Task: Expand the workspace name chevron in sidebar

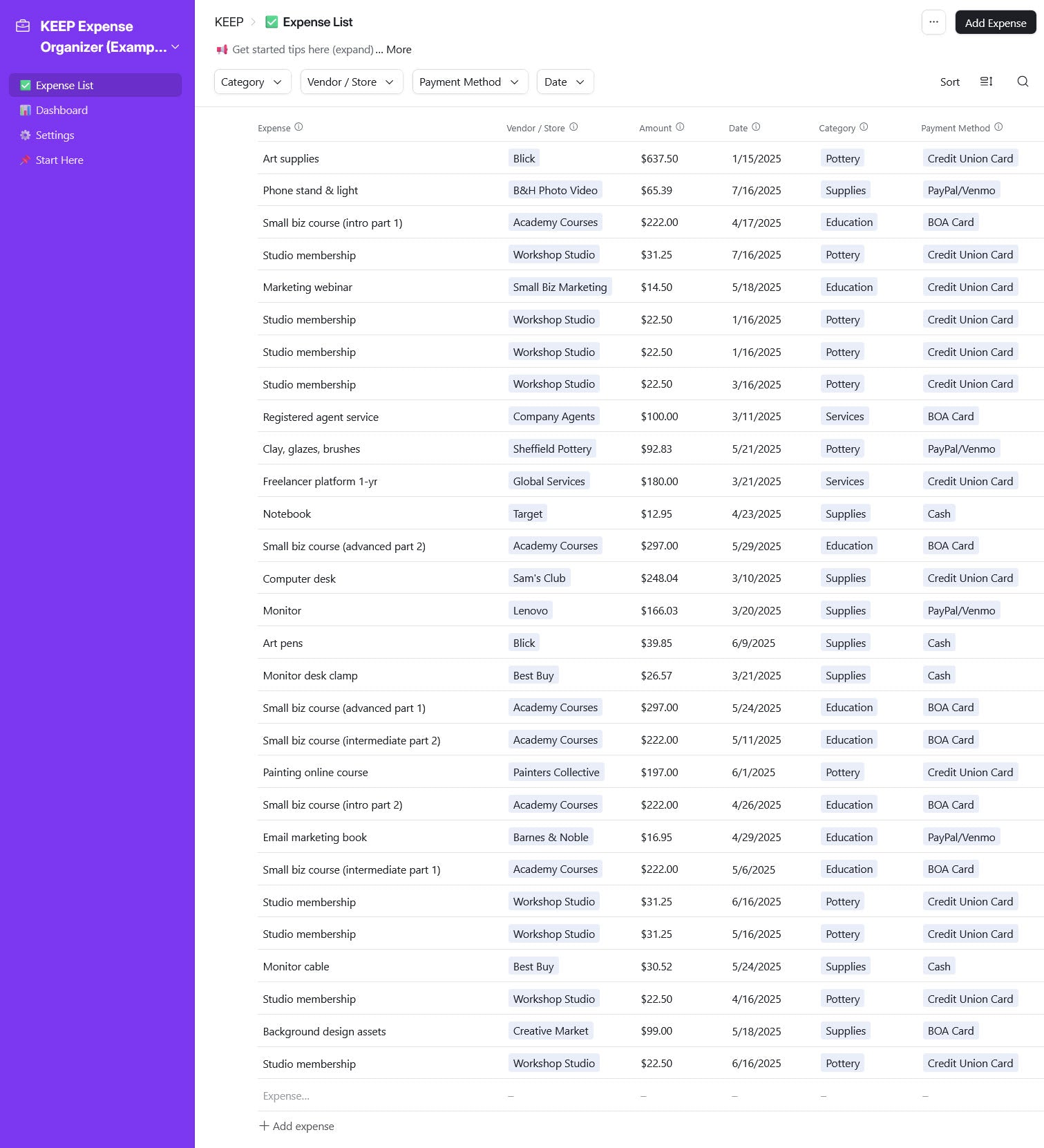Action: 175,47
